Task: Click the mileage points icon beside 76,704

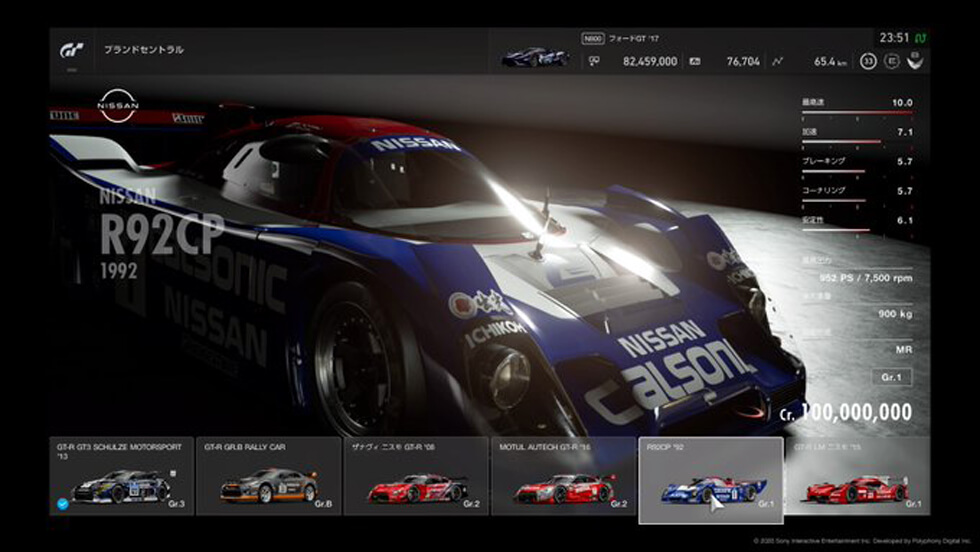Action: tap(694, 61)
